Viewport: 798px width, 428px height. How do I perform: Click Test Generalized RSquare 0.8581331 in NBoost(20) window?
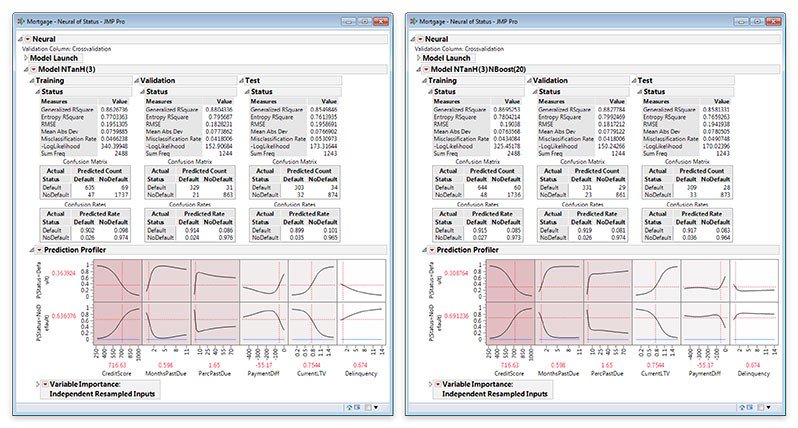tap(717, 109)
